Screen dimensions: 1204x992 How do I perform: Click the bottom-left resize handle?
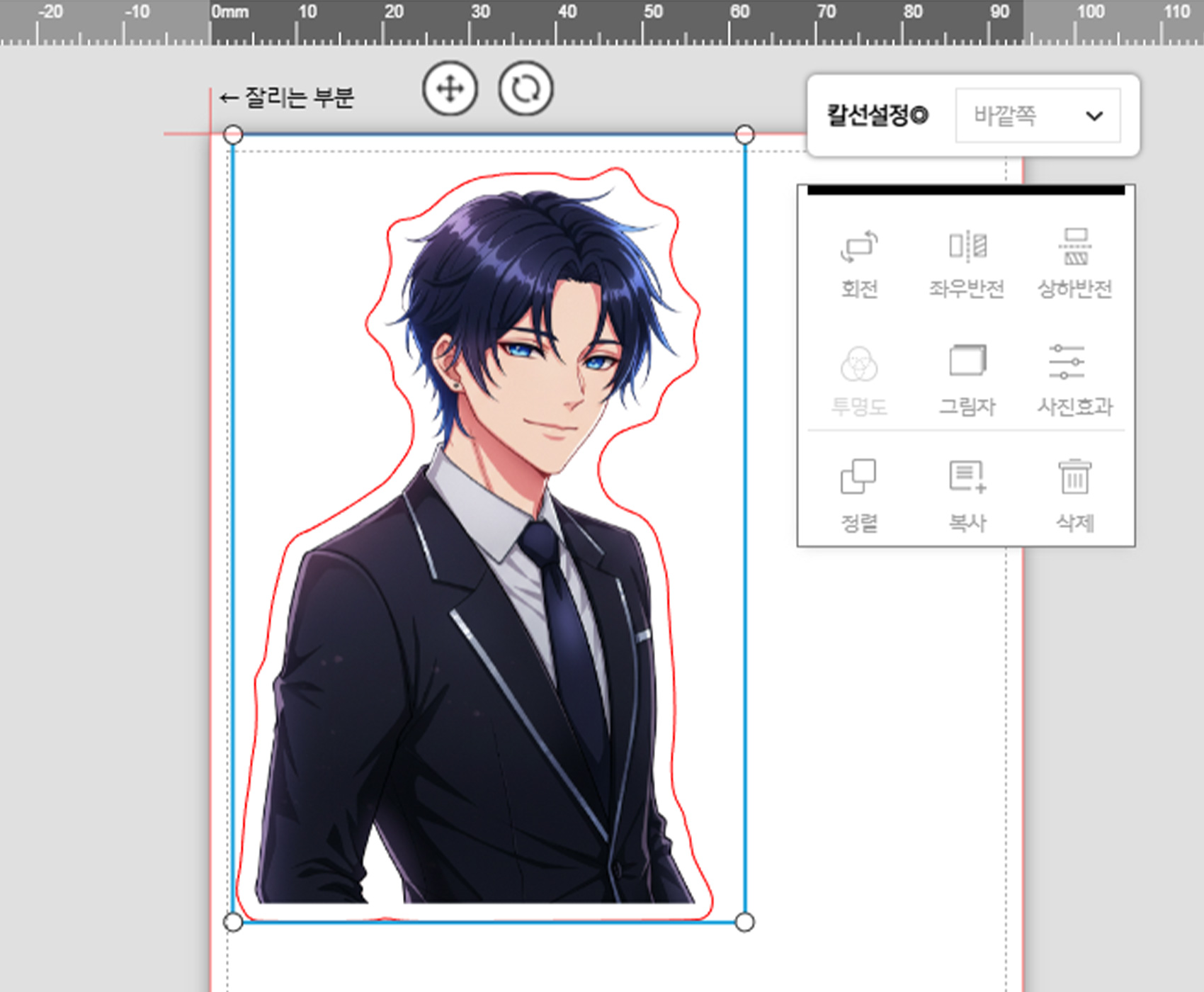tap(233, 922)
